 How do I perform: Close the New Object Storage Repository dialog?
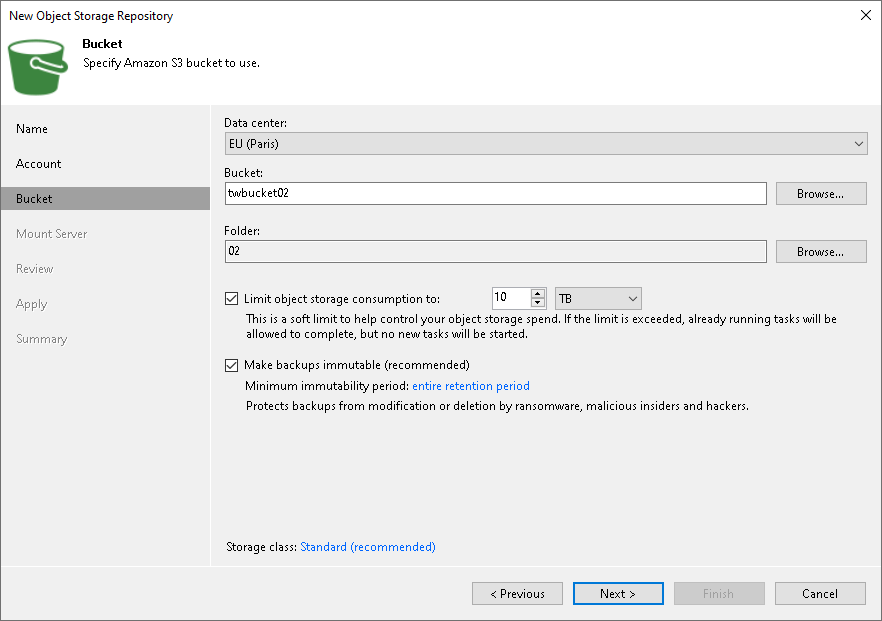click(x=866, y=15)
